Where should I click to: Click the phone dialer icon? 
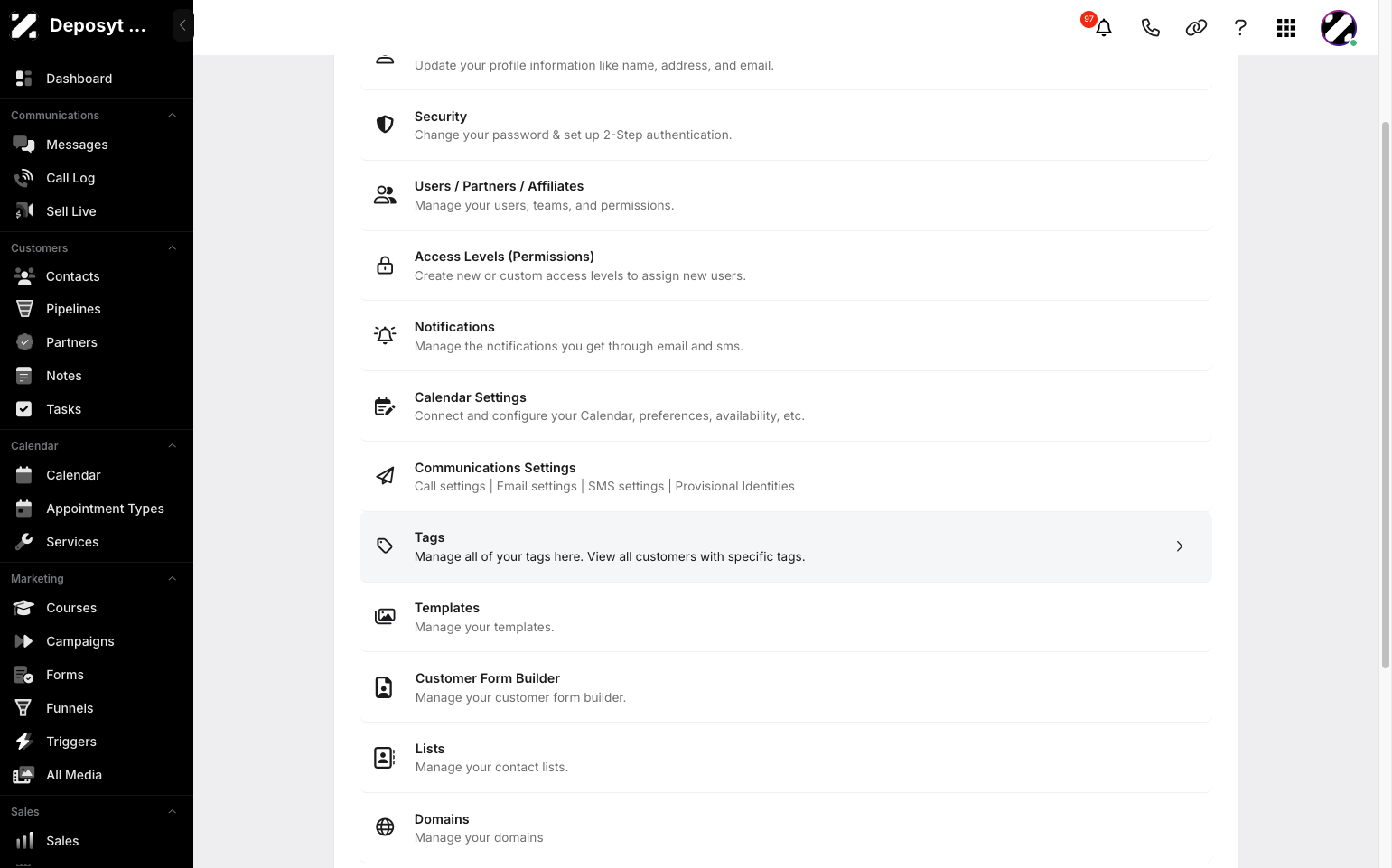pos(1150,28)
